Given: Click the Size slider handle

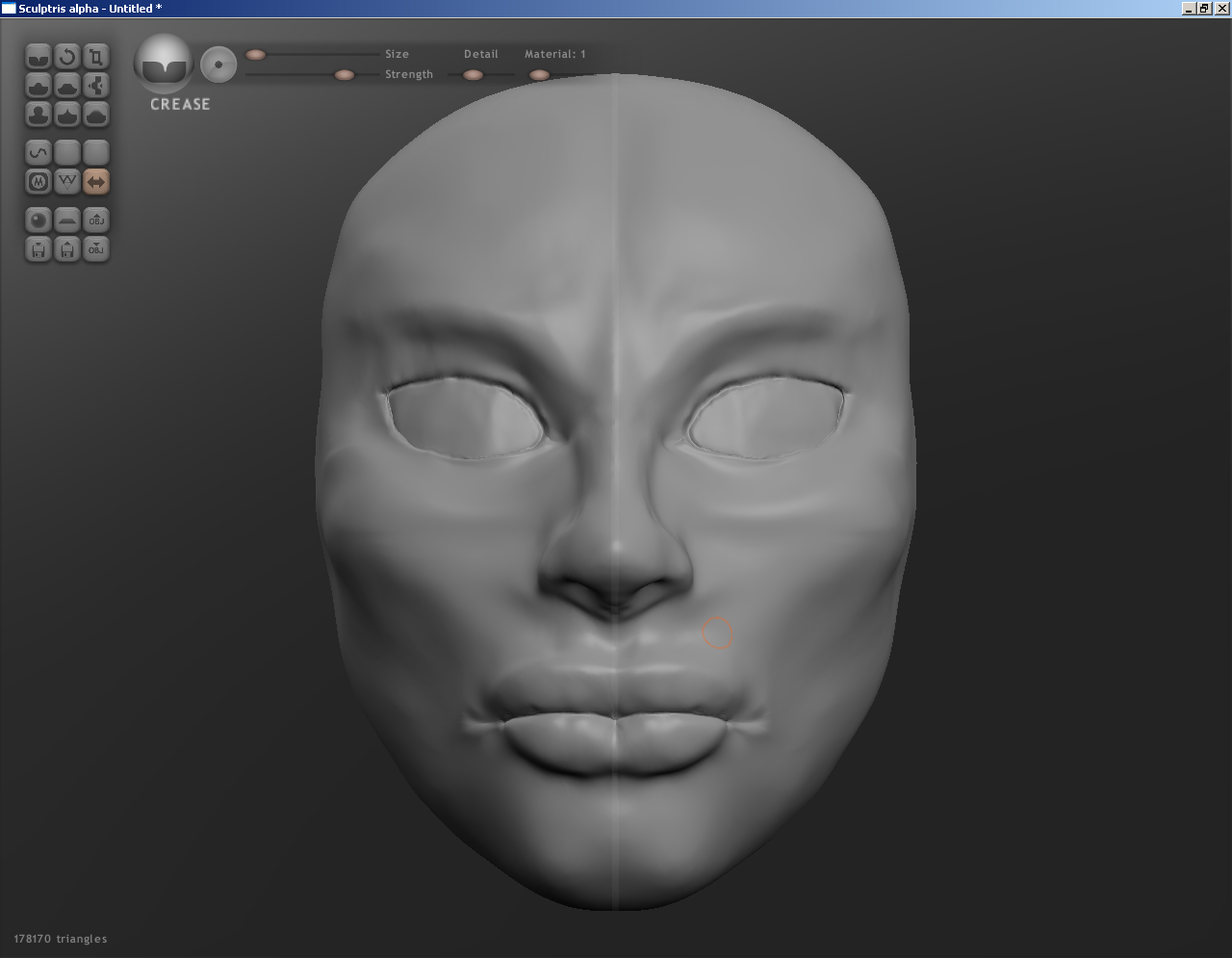Looking at the screenshot, I should 255,55.
